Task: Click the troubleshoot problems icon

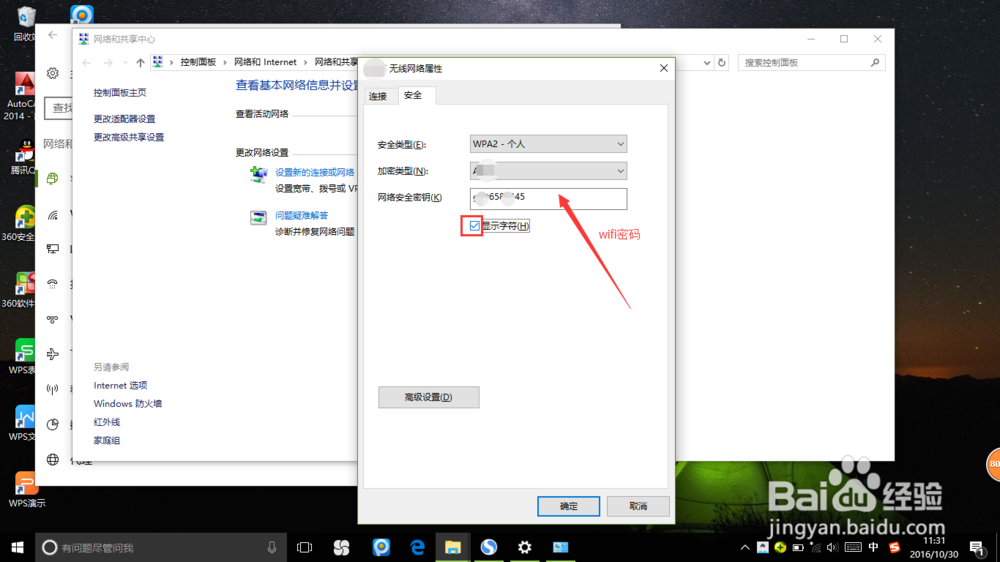Action: (258, 218)
